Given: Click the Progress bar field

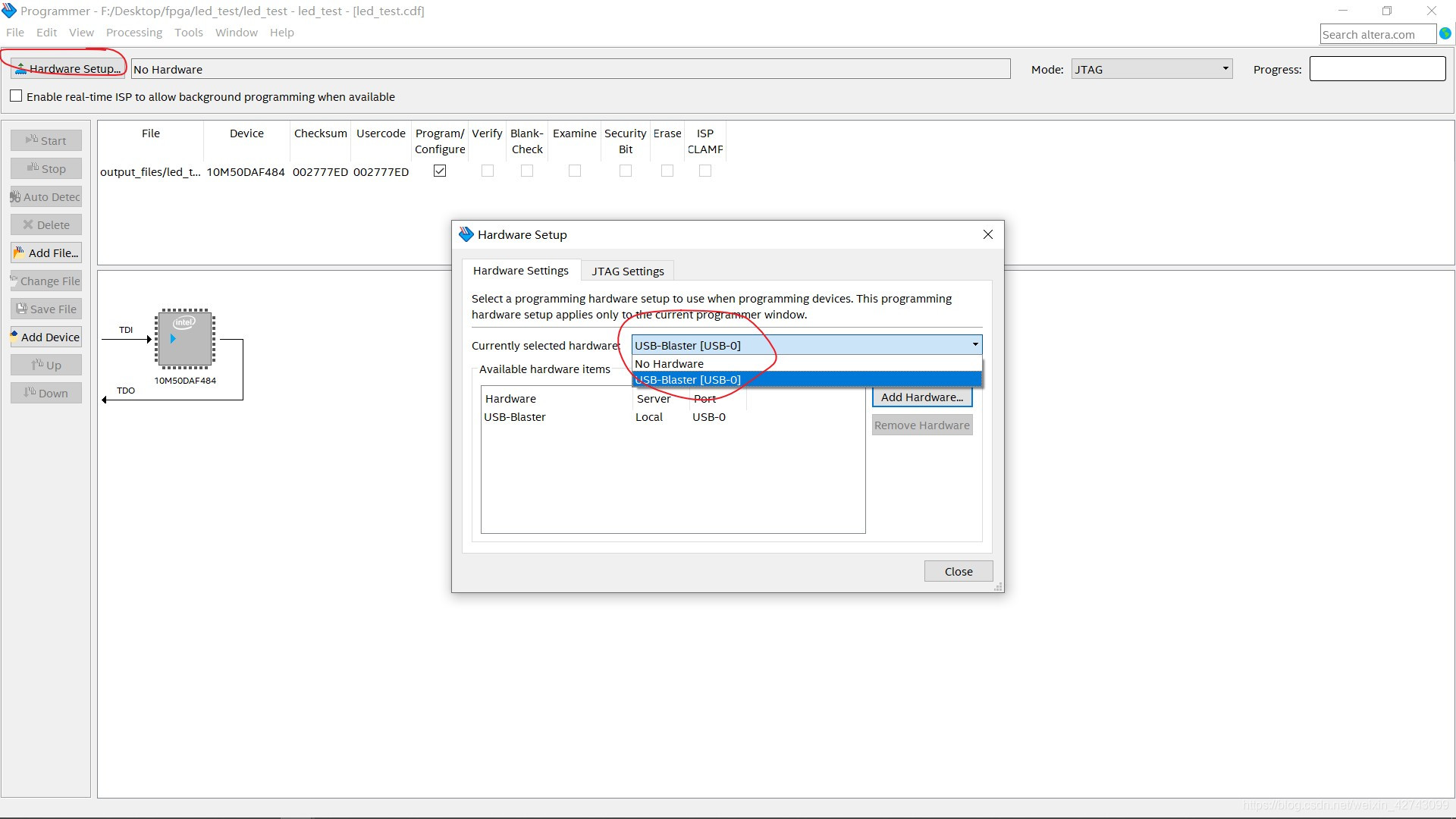Looking at the screenshot, I should tap(1376, 69).
